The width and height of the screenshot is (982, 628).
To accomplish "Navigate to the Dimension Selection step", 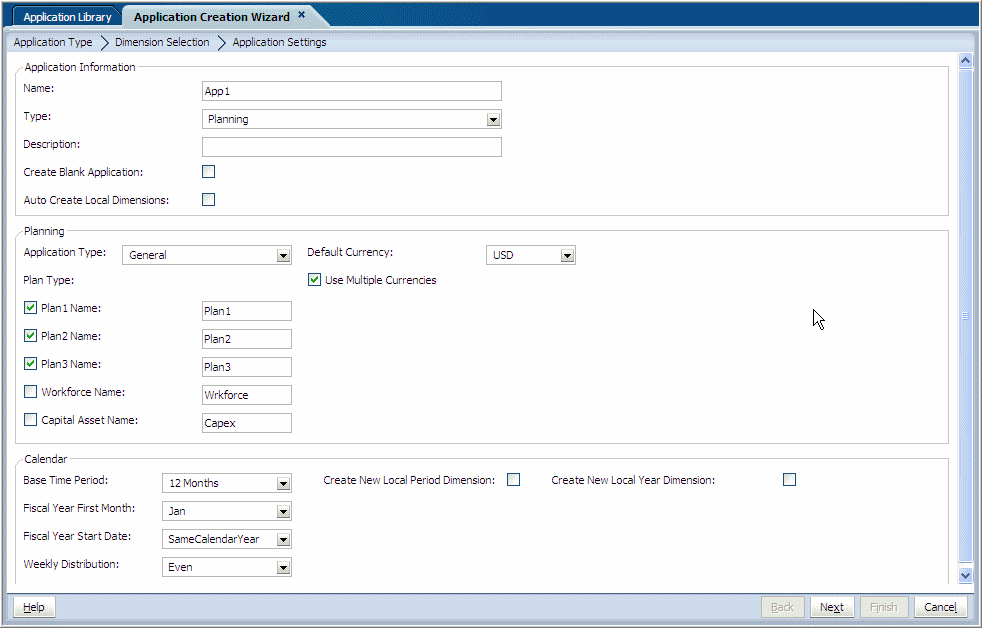I will coord(161,42).
